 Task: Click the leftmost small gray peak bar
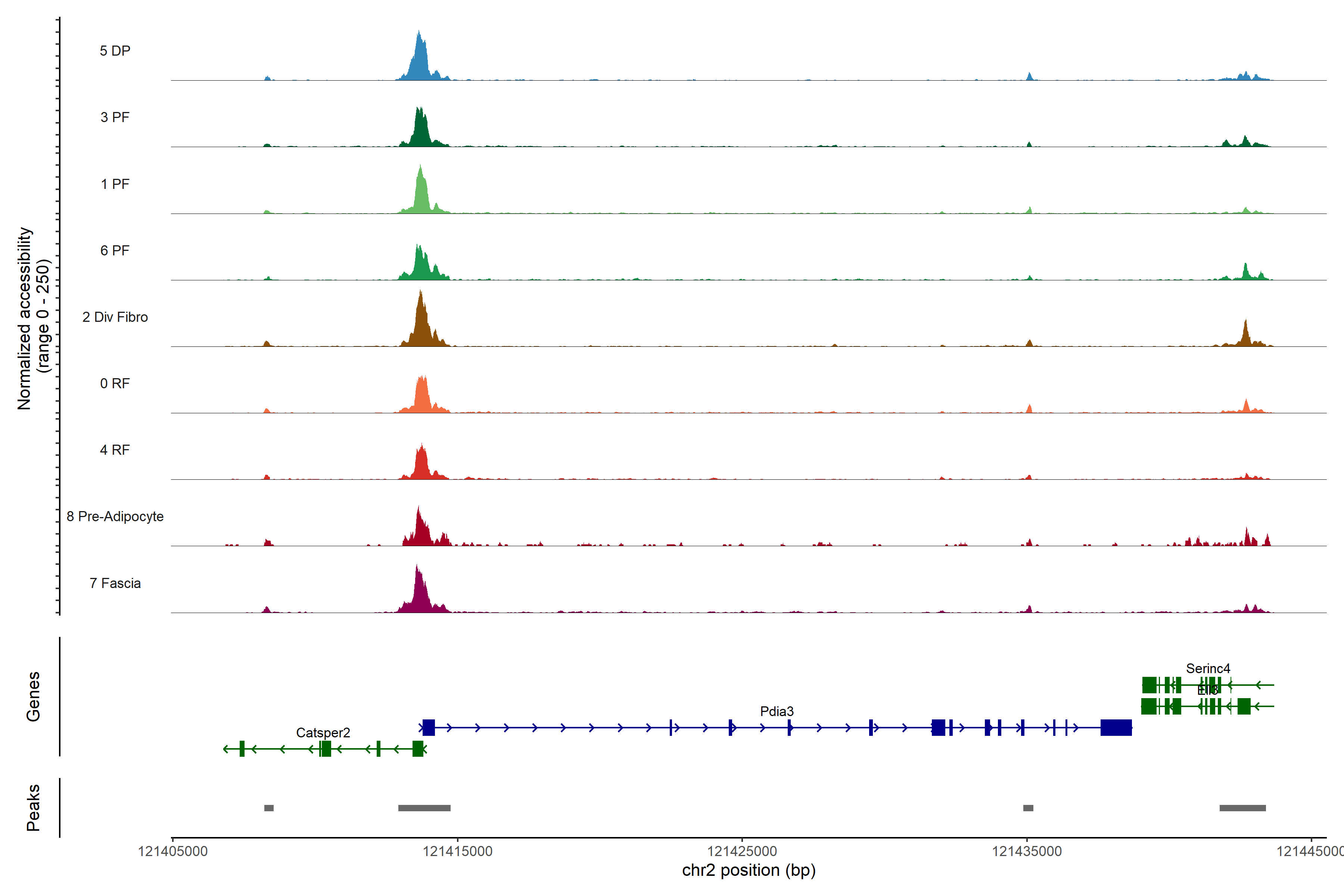coord(268,808)
